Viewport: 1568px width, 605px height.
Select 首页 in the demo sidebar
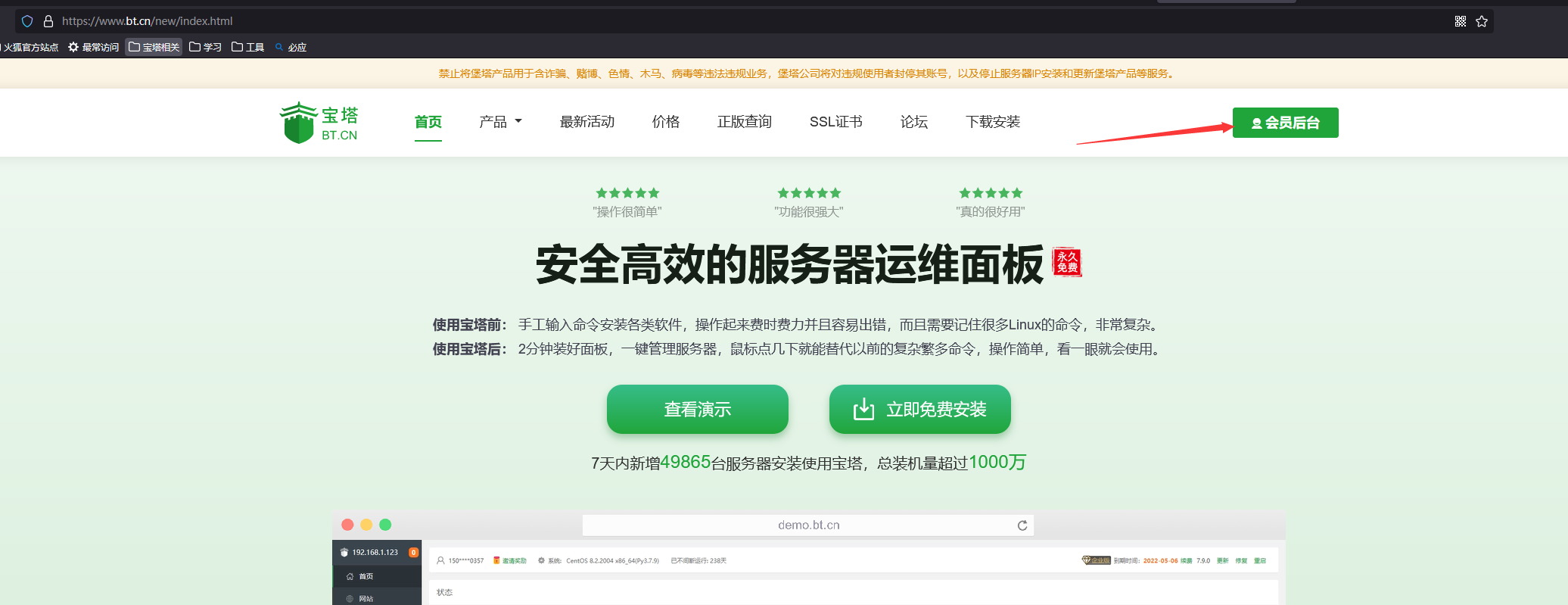377,576
